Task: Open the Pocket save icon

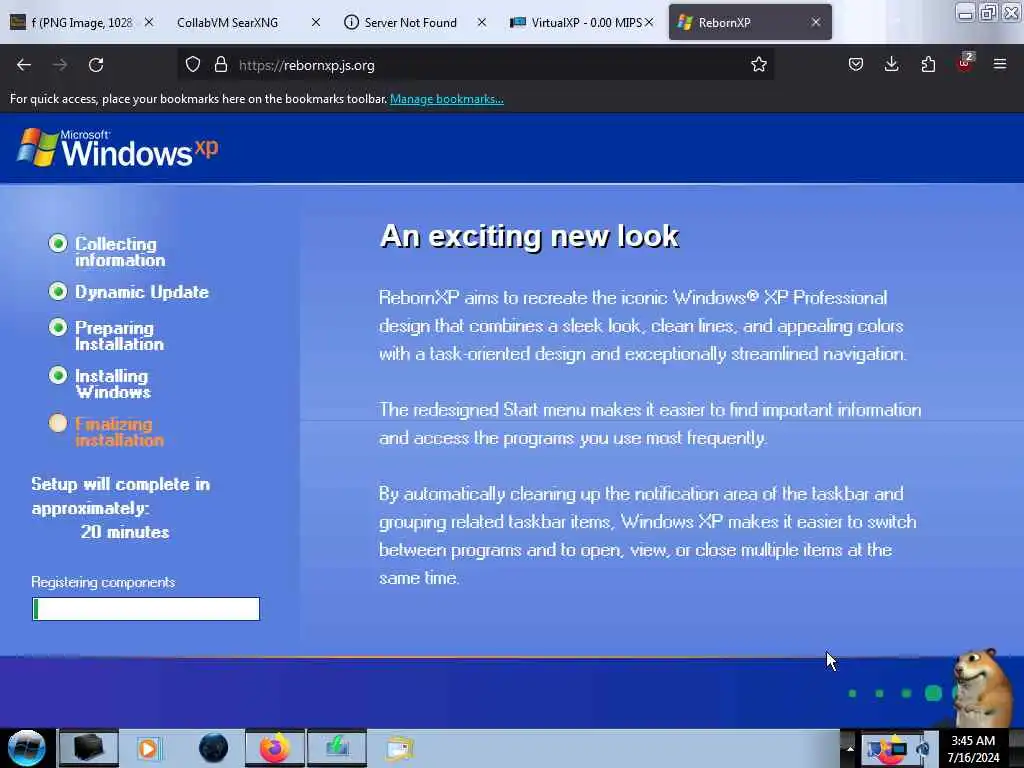Action: (x=856, y=65)
